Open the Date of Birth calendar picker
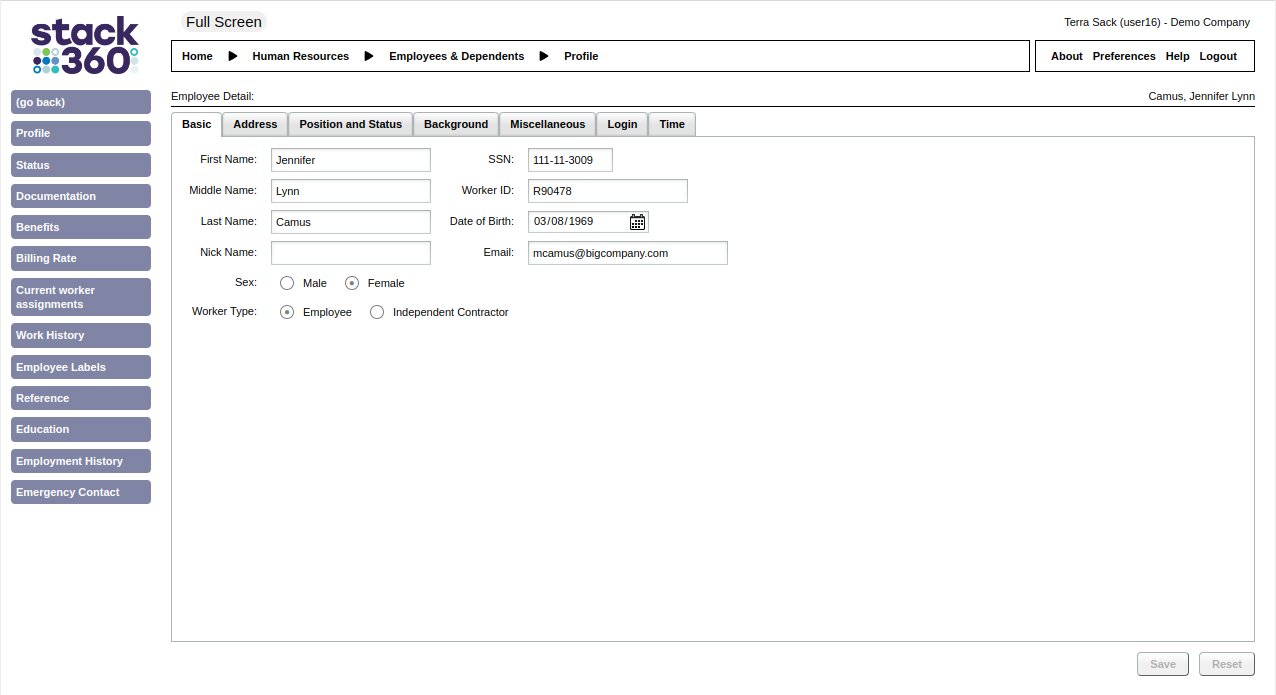This screenshot has height=695, width=1276. (x=637, y=222)
